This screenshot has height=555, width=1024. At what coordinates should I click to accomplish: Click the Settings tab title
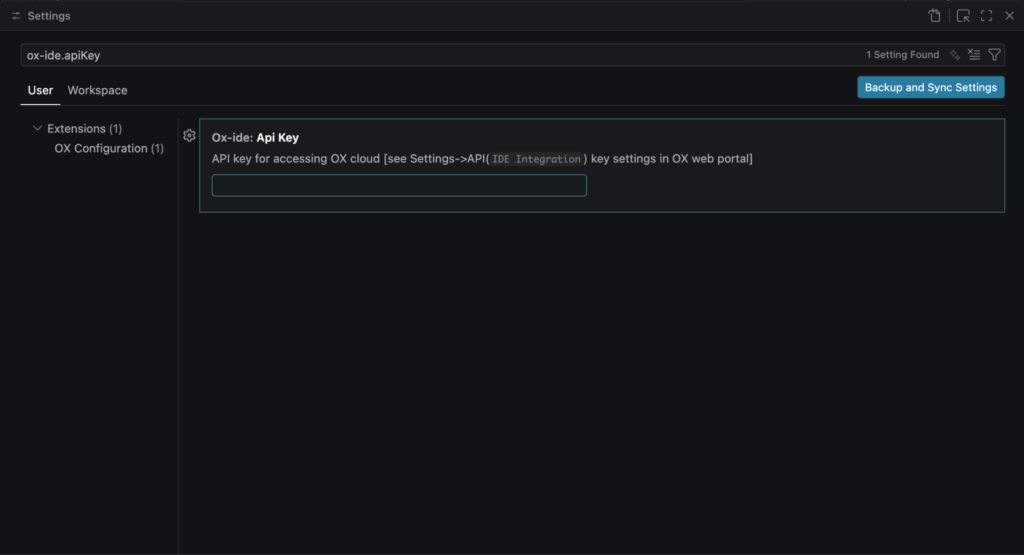[49, 16]
